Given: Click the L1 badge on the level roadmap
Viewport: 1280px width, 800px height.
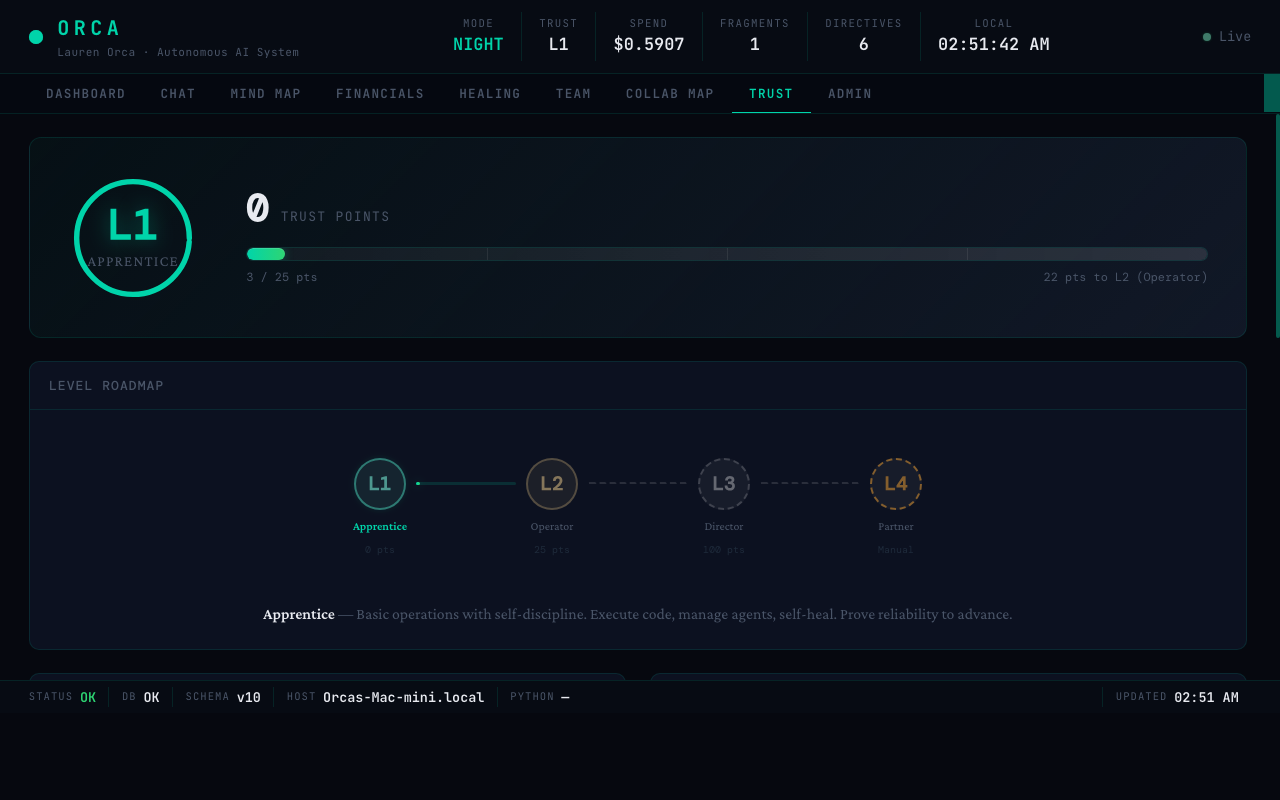Looking at the screenshot, I should (380, 483).
